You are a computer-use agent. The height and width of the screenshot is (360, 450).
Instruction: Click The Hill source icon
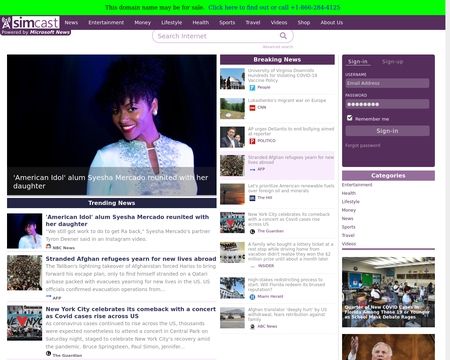[x=252, y=198]
